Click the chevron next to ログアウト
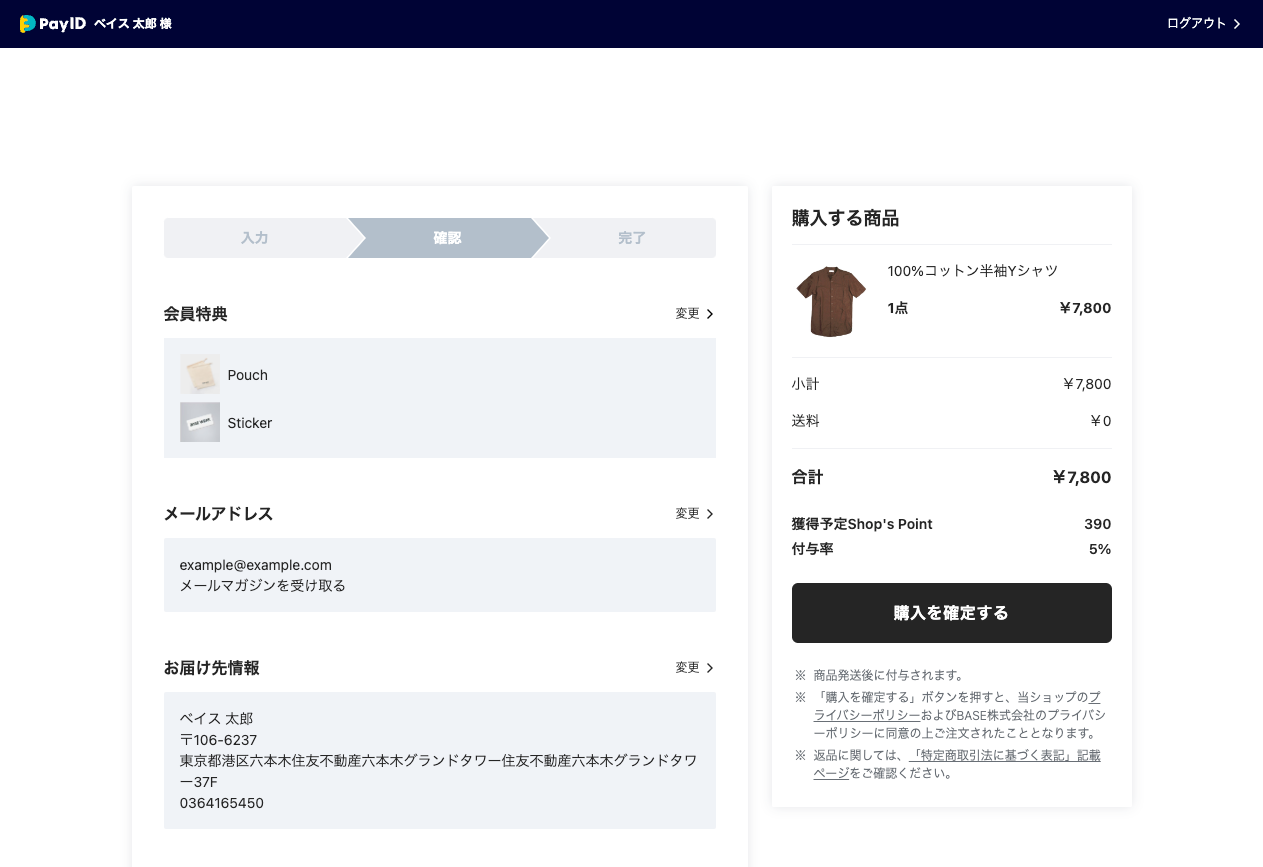The width and height of the screenshot is (1263, 867). (x=1237, y=24)
